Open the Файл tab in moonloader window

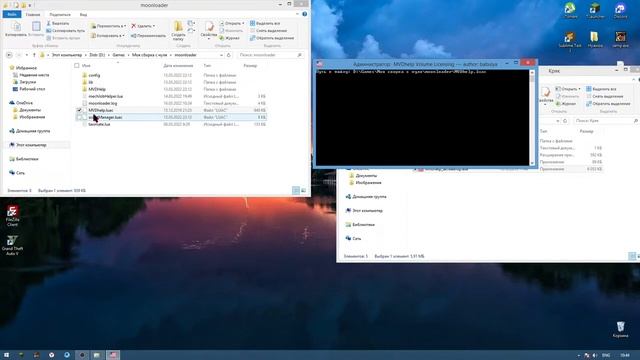coord(12,14)
